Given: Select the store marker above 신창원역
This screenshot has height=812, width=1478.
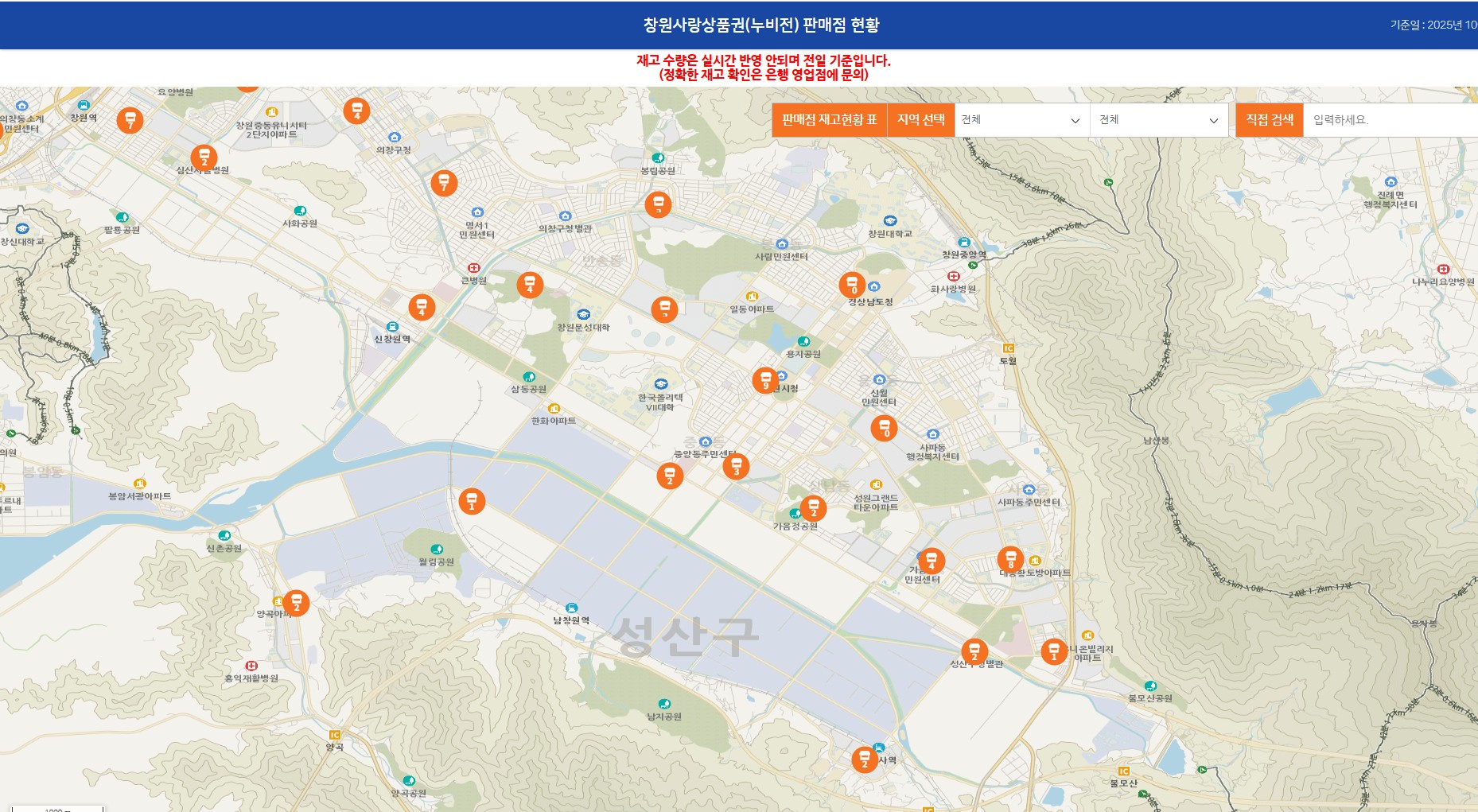Looking at the screenshot, I should coord(422,307).
